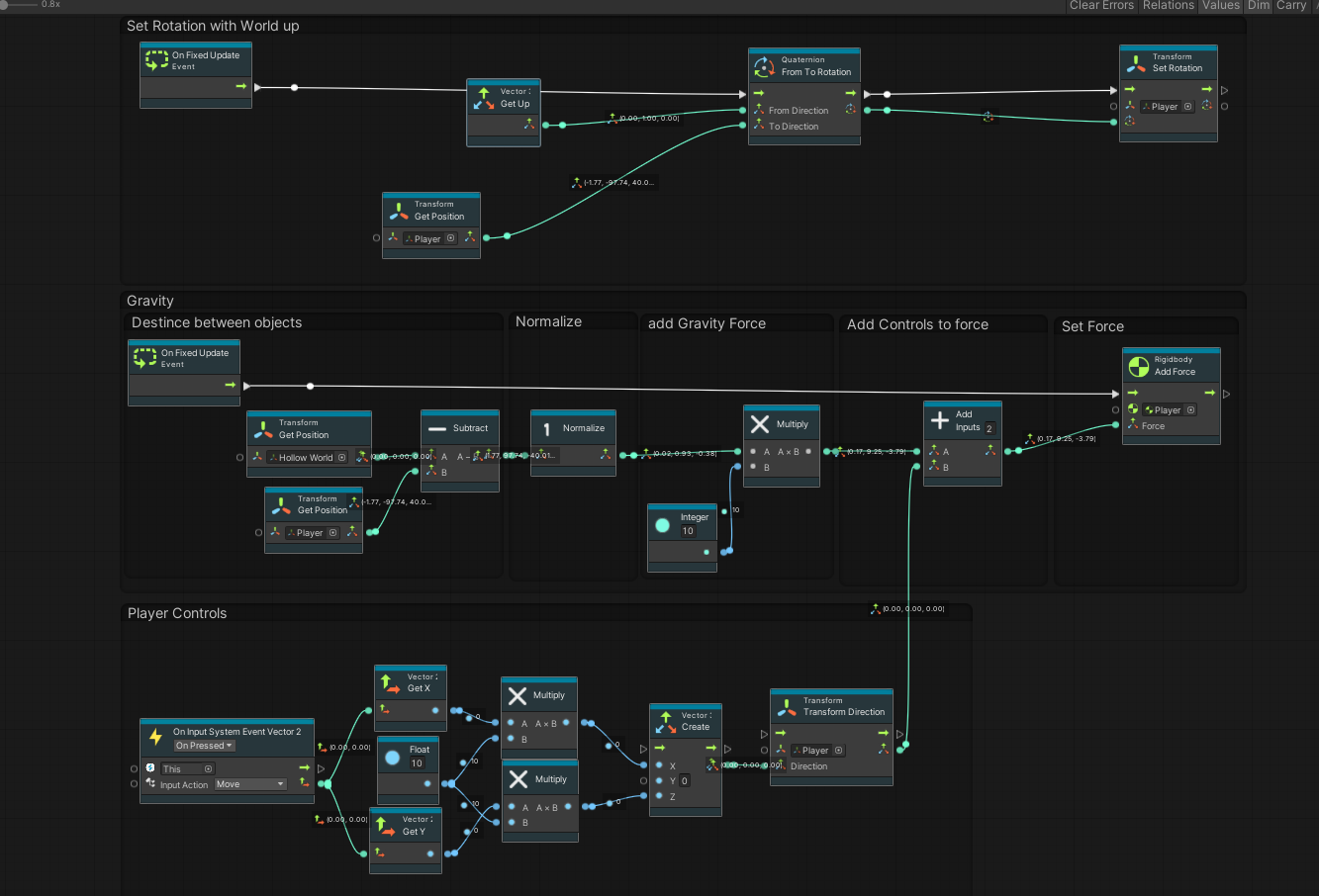Select Get Position icon of Hollow World node

pos(263,429)
